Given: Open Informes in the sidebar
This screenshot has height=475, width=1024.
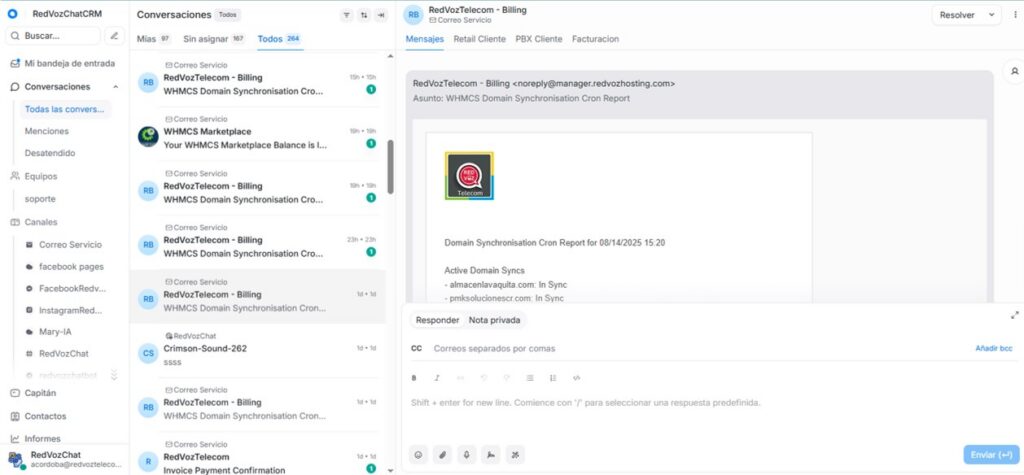Looking at the screenshot, I should 35,439.
